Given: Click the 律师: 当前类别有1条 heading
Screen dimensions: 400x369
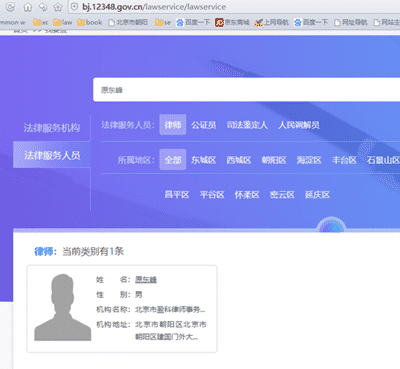Looking at the screenshot, I should (x=79, y=251).
